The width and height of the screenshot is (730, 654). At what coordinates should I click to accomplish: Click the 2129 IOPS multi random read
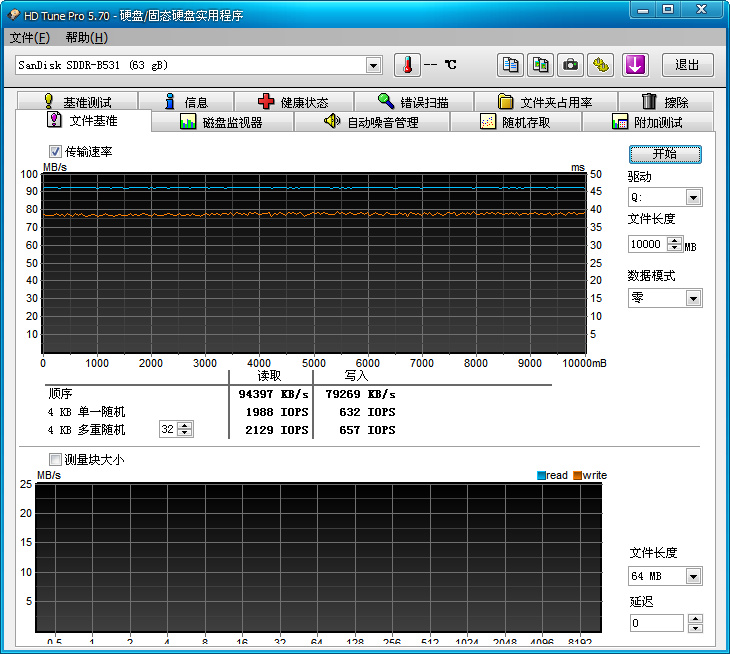point(277,430)
